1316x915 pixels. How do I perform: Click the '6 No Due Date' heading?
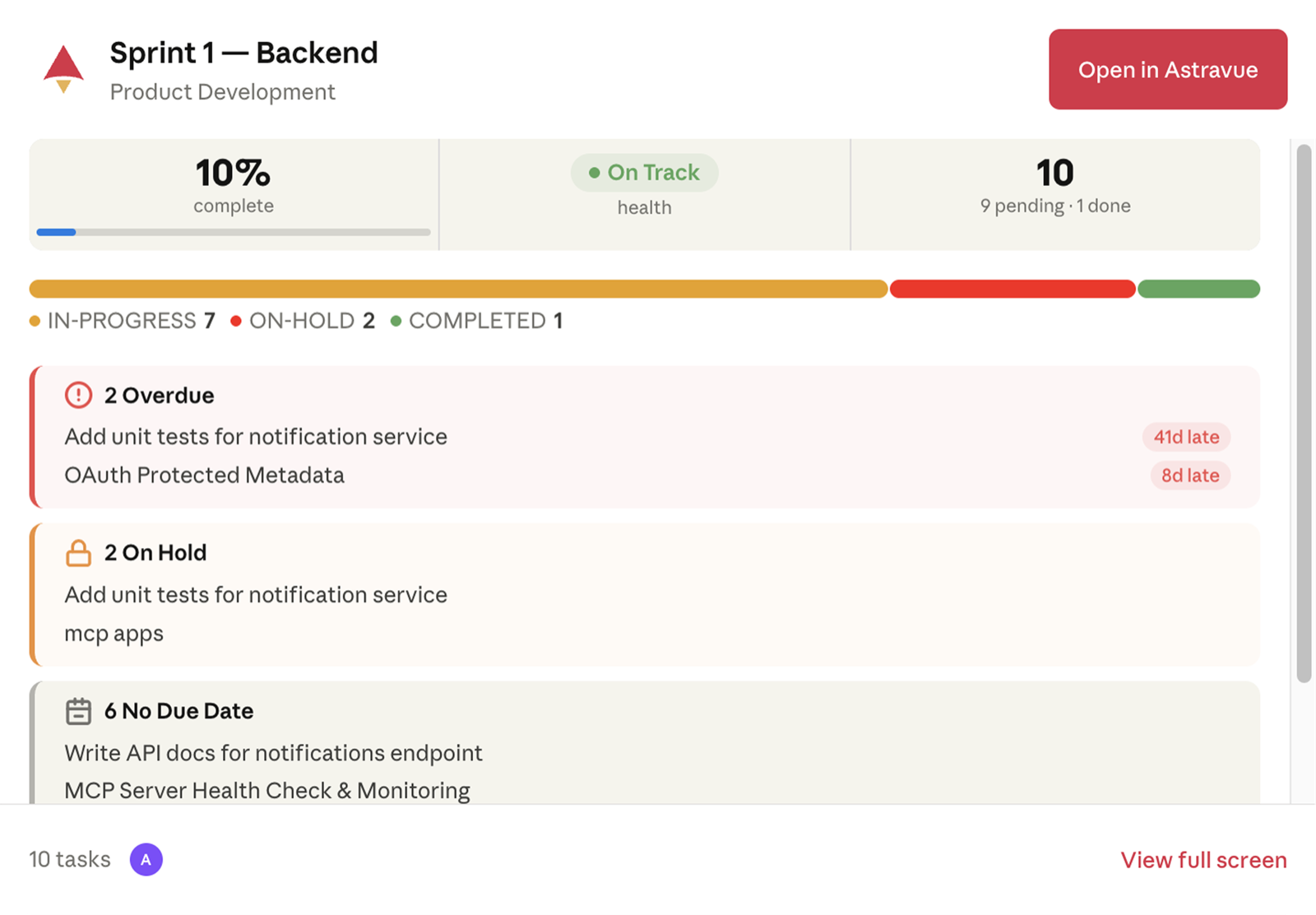178,711
